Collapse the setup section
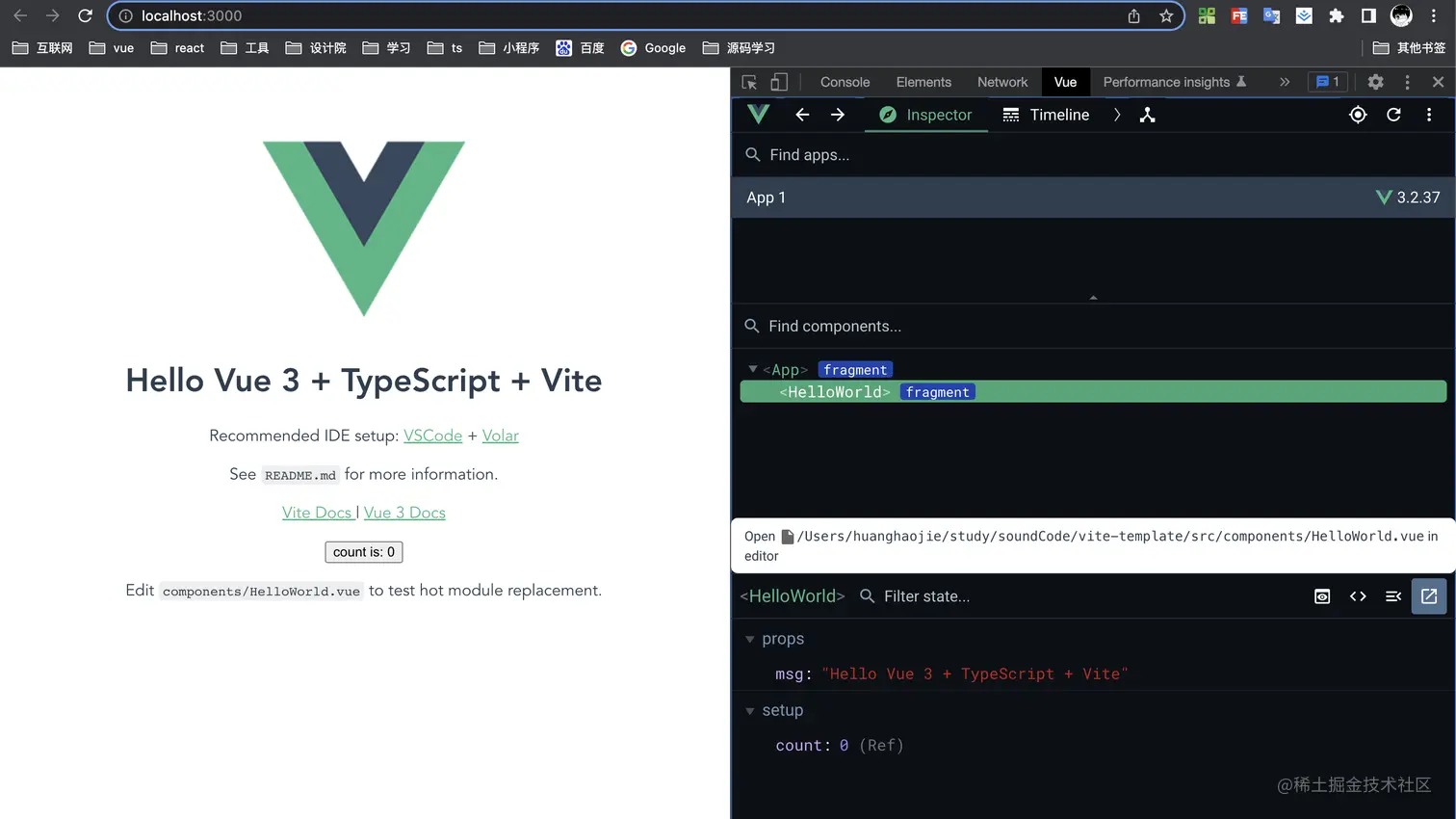Viewport: 1456px width, 819px height. (750, 711)
